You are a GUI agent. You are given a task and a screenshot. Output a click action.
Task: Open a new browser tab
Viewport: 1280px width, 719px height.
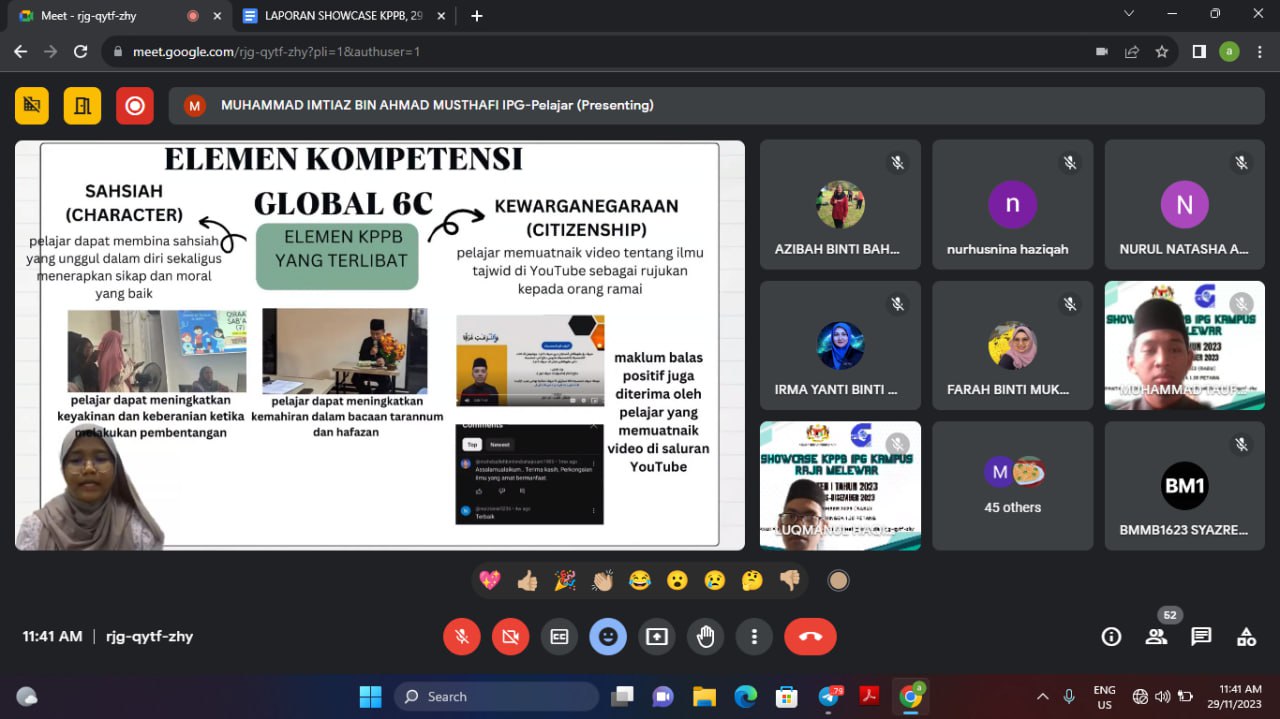pyautogui.click(x=477, y=16)
